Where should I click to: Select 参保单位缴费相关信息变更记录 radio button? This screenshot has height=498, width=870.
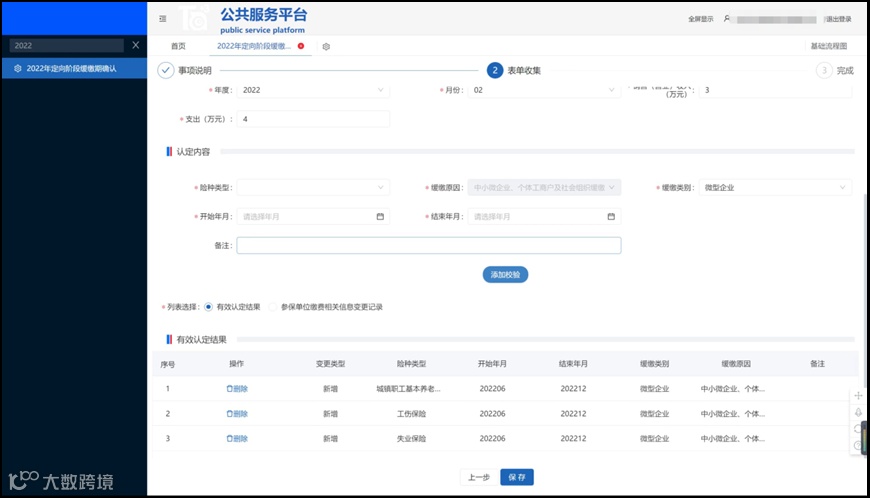(272, 307)
